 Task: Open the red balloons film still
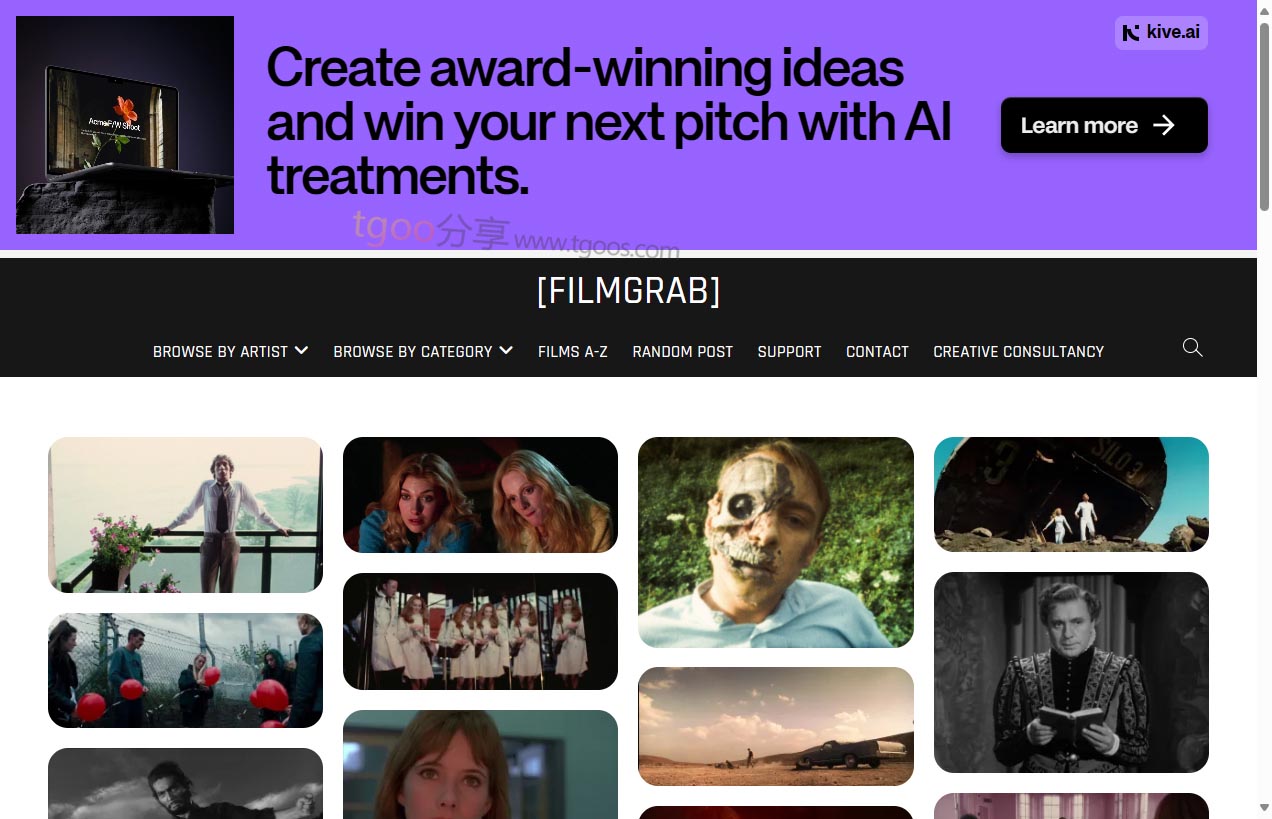click(185, 671)
